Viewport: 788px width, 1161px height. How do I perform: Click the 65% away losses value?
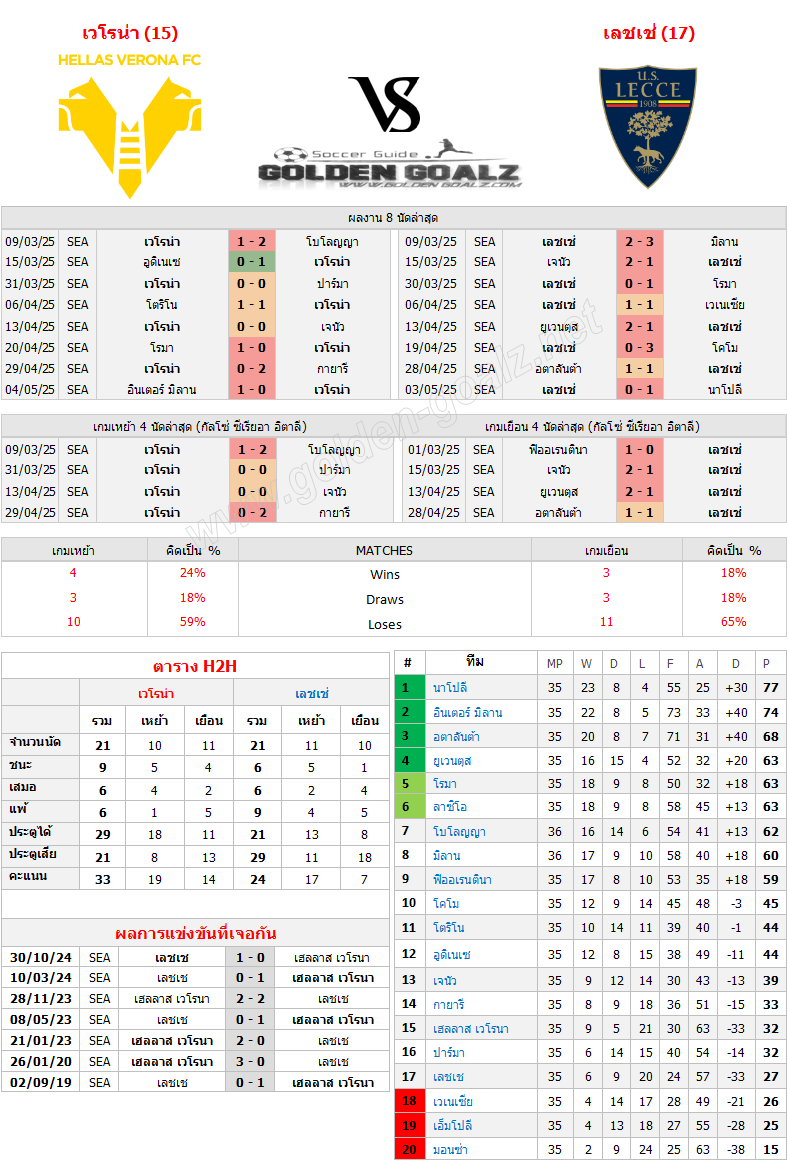[x=733, y=622]
